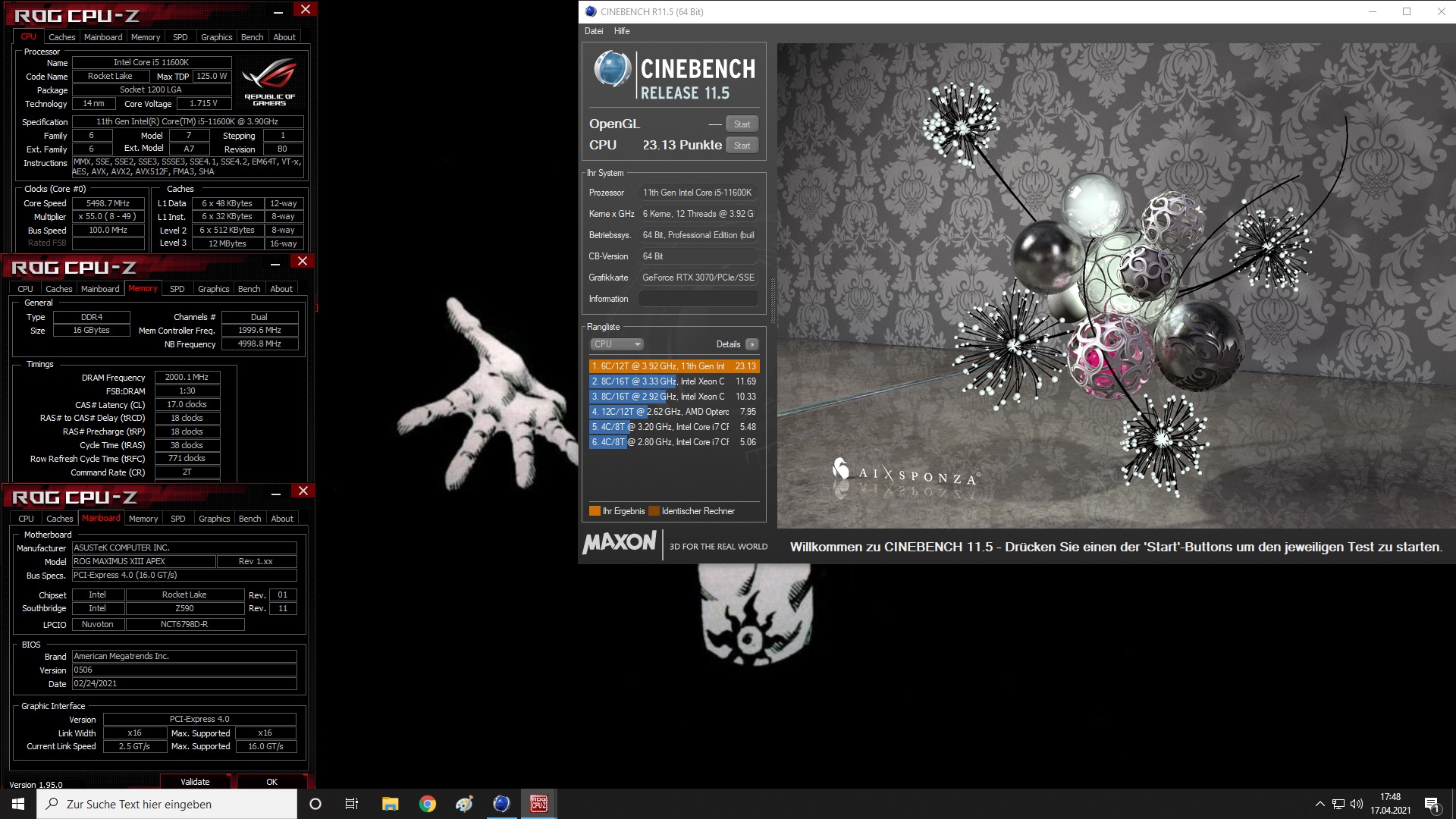The image size is (1456, 819).
Task: Open Graphics tab in top CPU-Z window
Action: [217, 37]
